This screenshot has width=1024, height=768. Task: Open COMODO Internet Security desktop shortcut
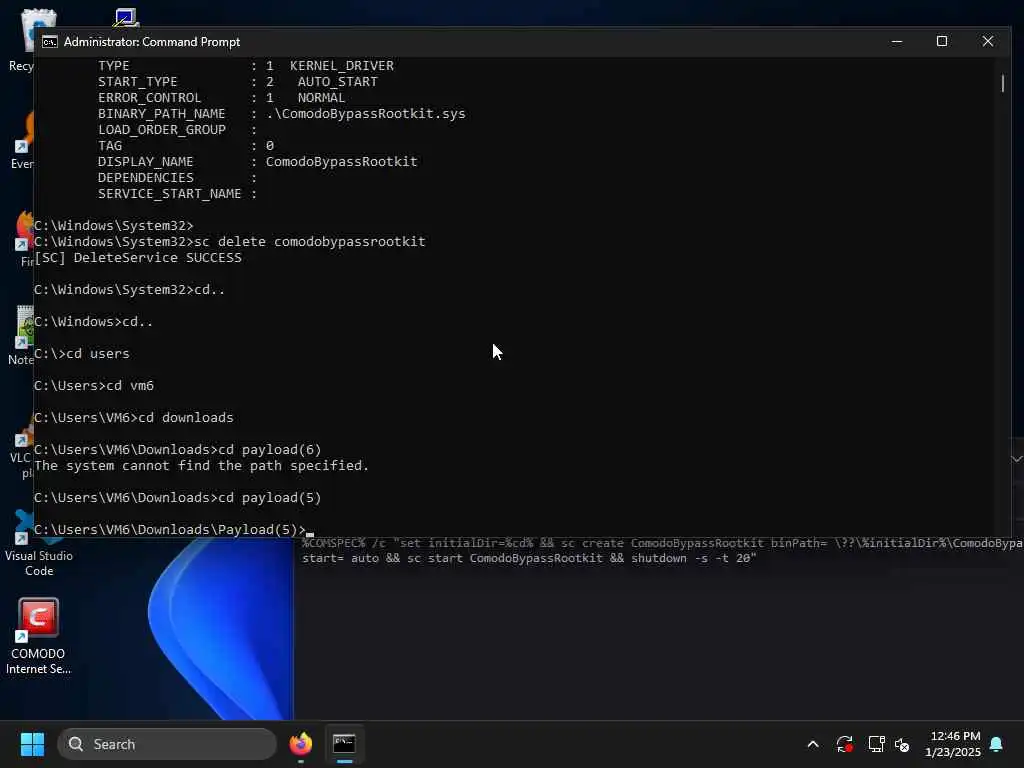point(38,637)
